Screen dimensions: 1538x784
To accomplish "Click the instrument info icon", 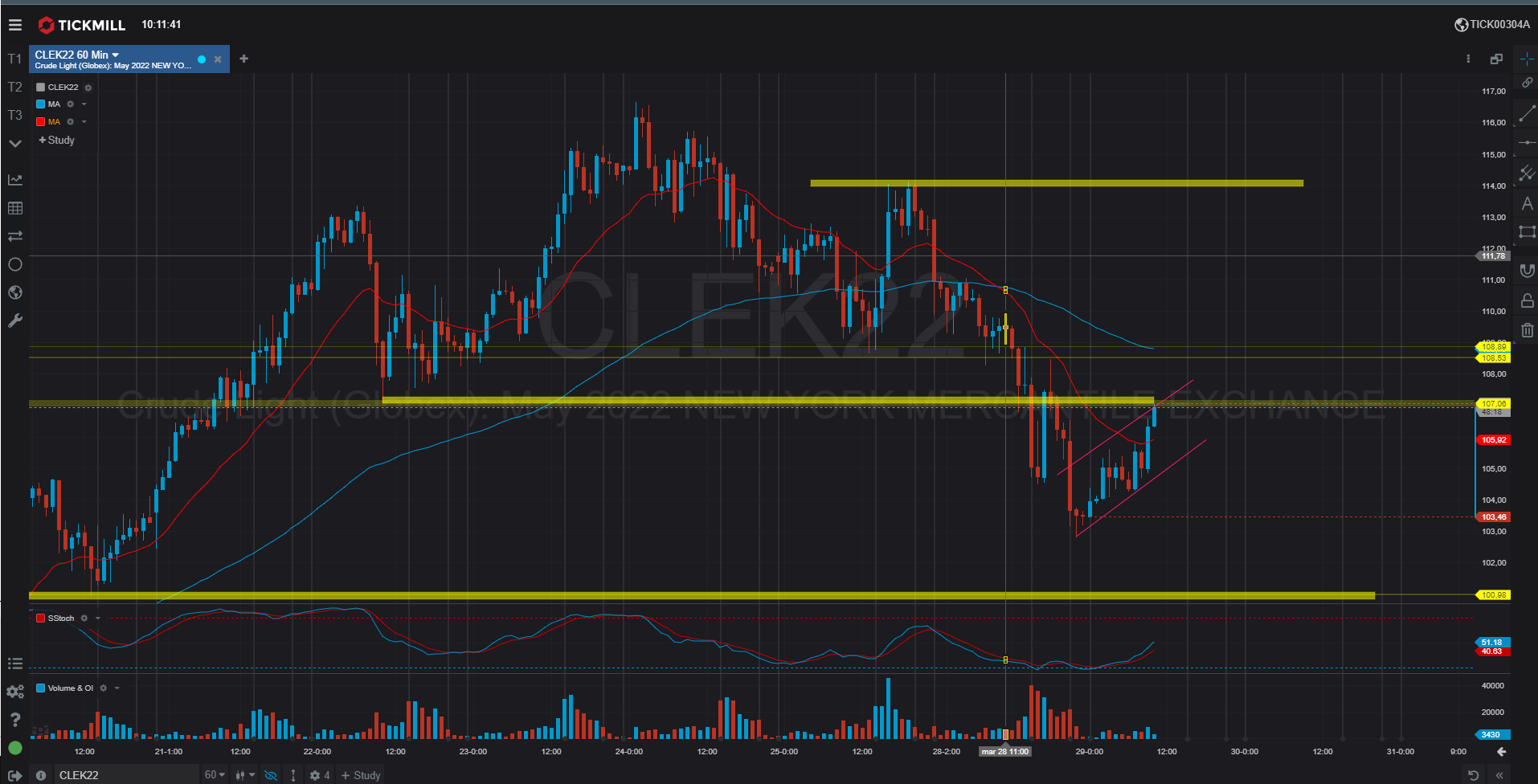I will [x=41, y=775].
